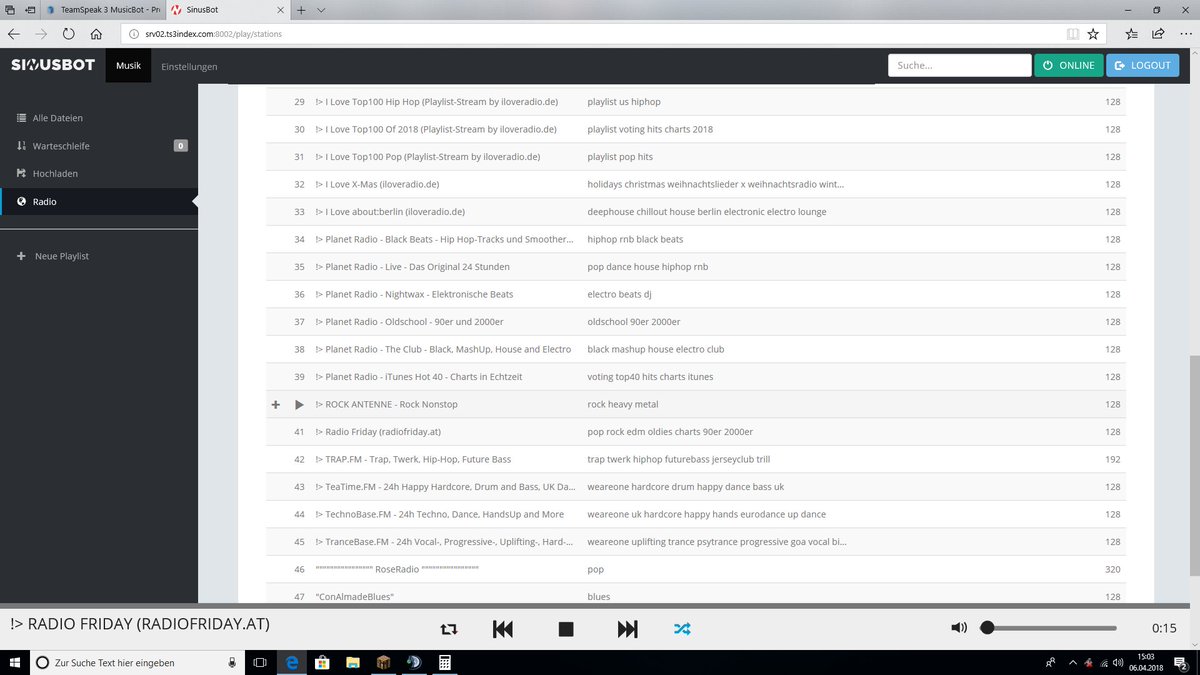Select TRAP.FM station row
The image size is (1200, 675).
point(695,460)
